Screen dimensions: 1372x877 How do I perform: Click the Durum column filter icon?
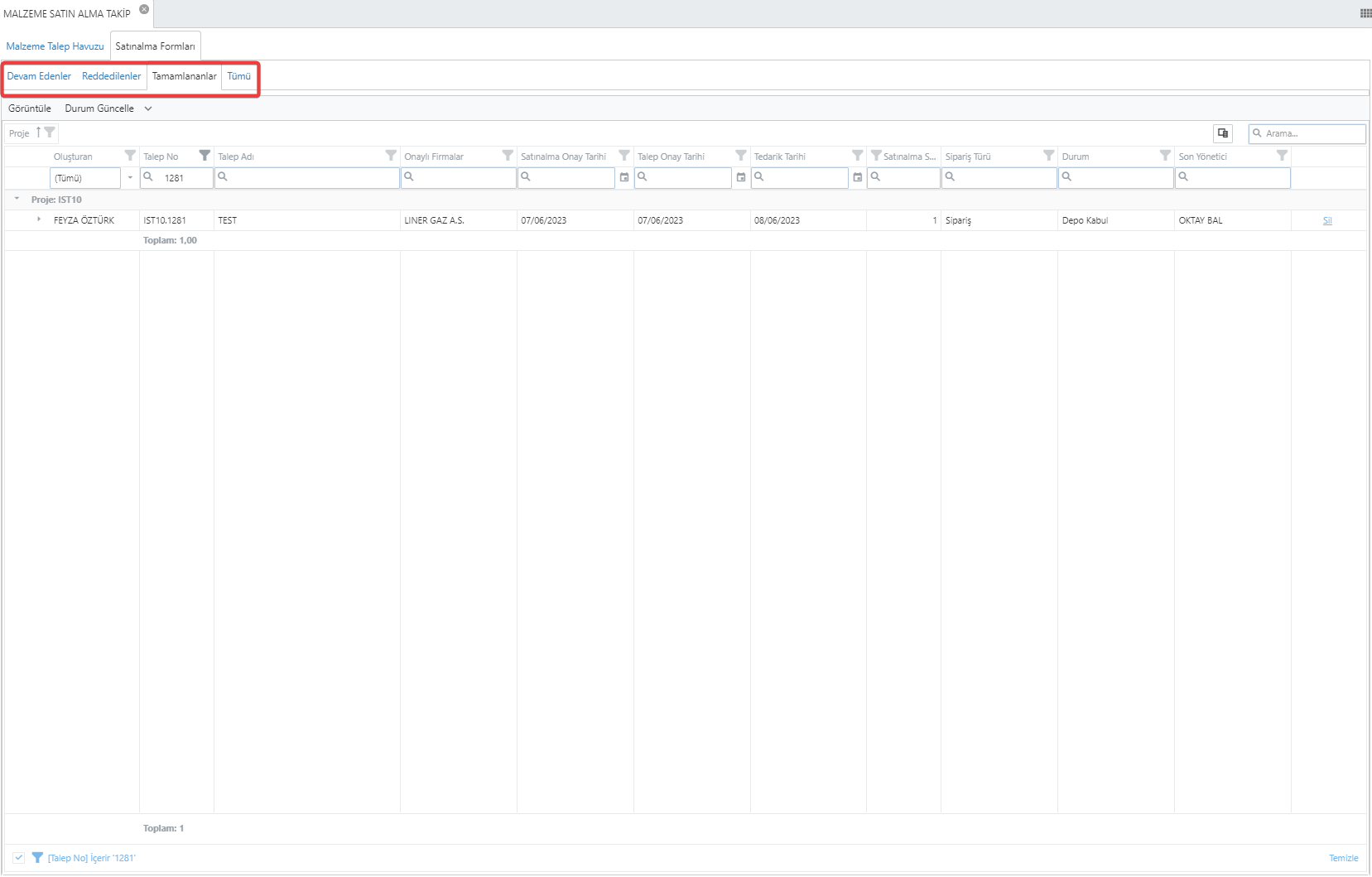(1165, 156)
